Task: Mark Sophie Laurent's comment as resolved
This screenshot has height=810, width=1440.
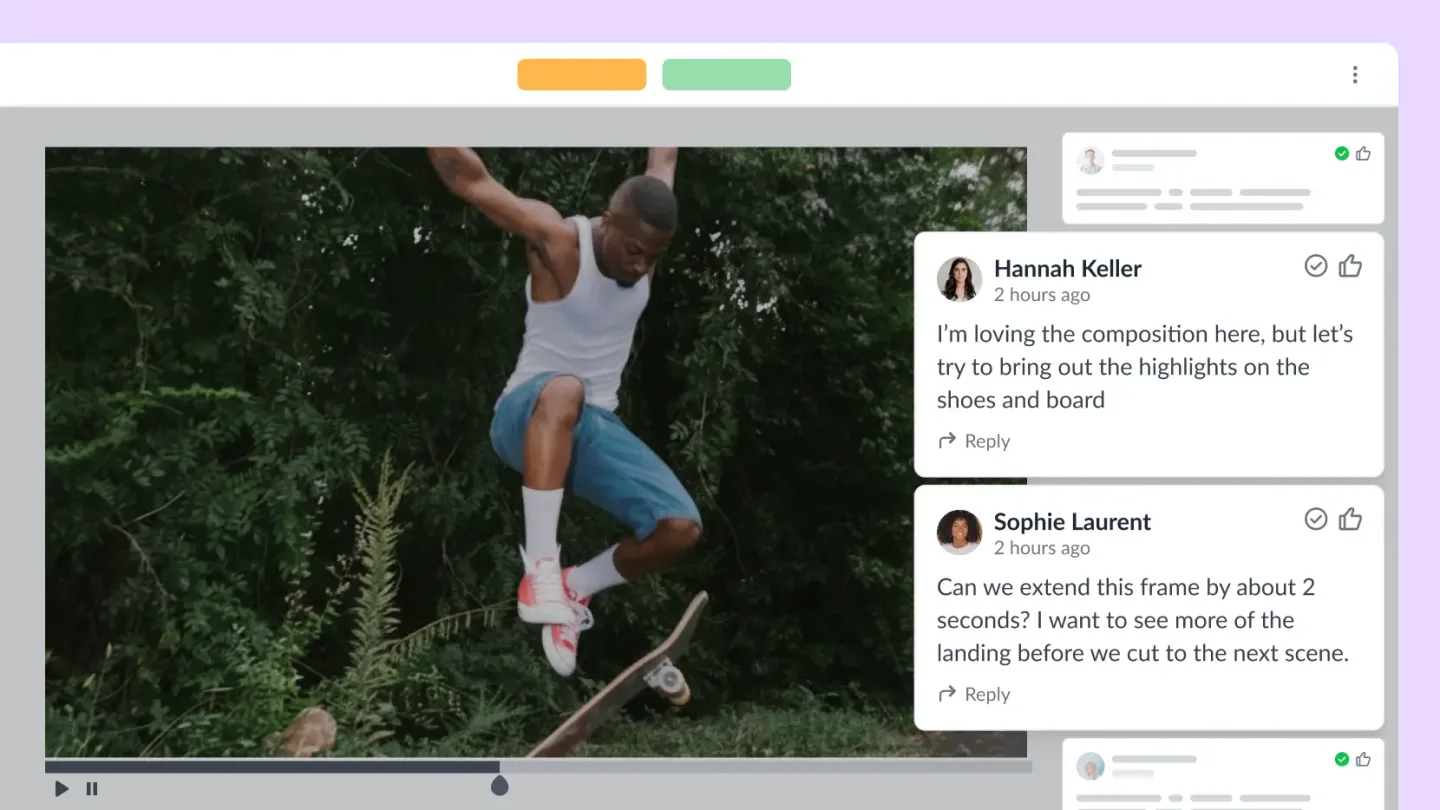Action: 1316,518
